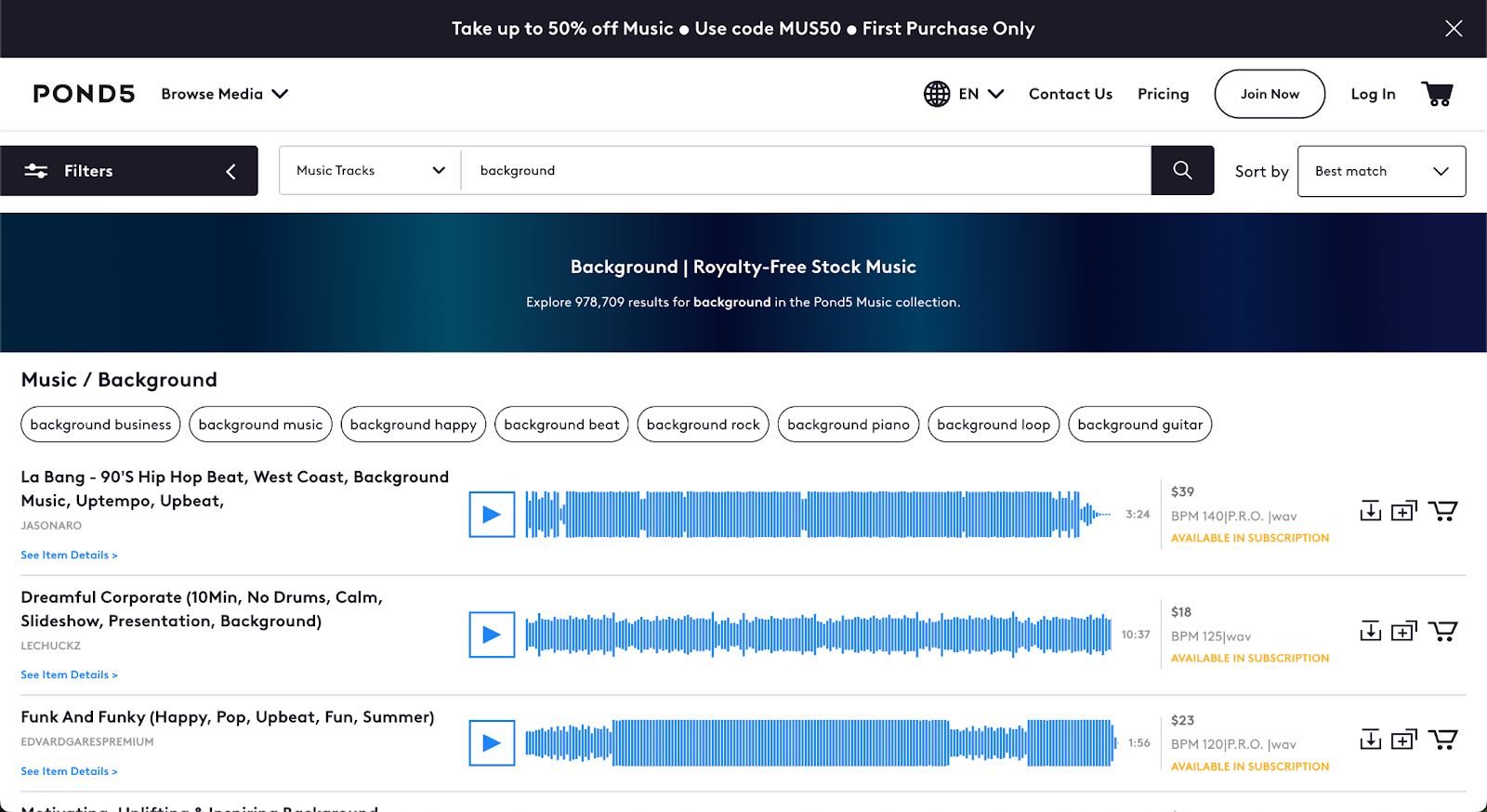Image resolution: width=1487 pixels, height=812 pixels.
Task: Play the Dreamful Corporate track
Action: [492, 635]
